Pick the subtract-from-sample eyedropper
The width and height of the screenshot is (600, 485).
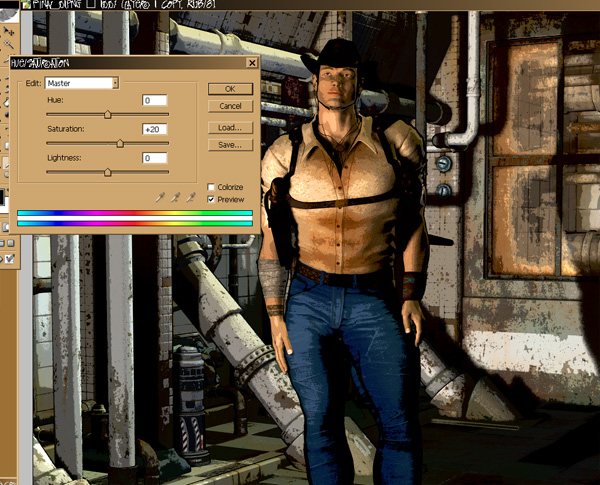(190, 197)
